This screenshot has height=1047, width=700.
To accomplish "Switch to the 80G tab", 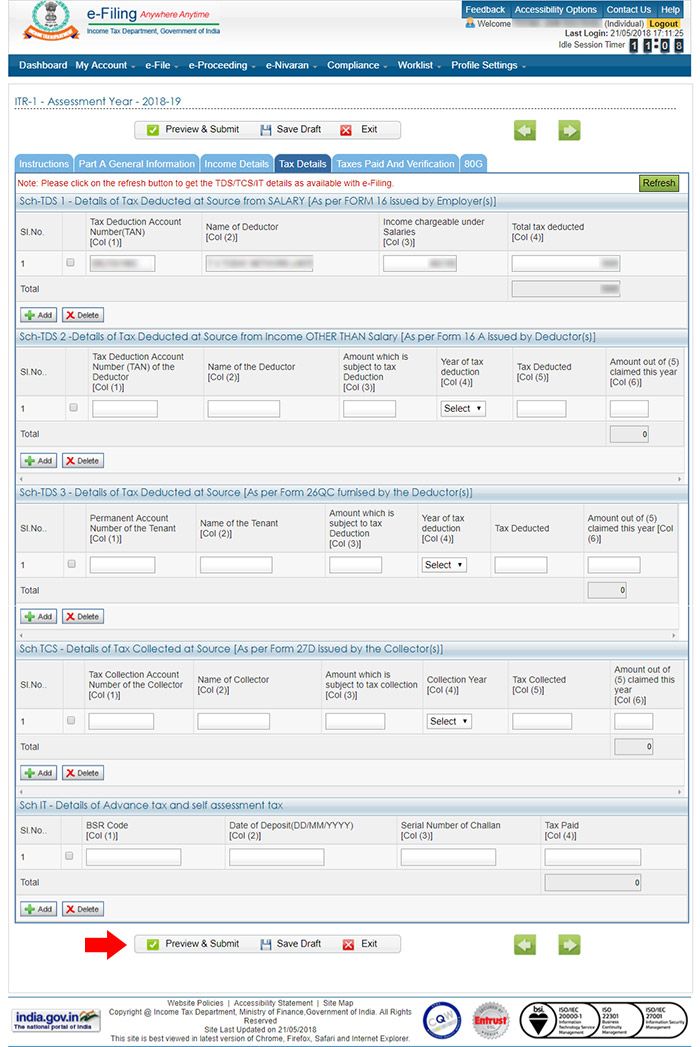I will click(474, 164).
